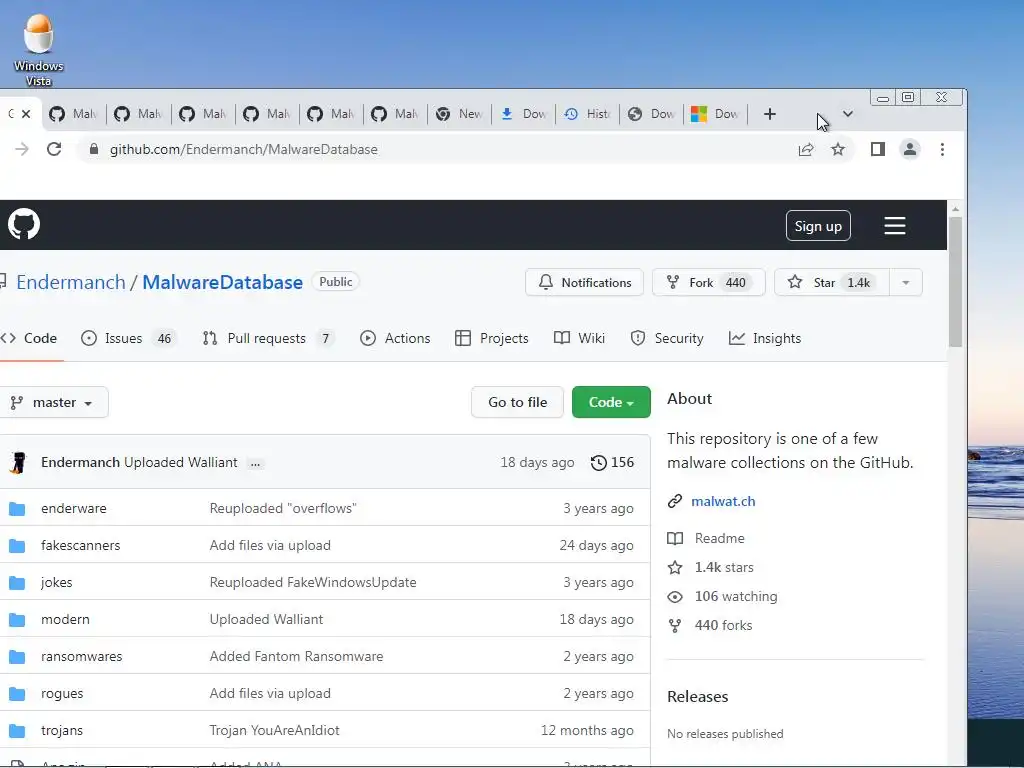The height and width of the screenshot is (768, 1024).
Task: Switch to the Code repository tab
Action: 29,338
